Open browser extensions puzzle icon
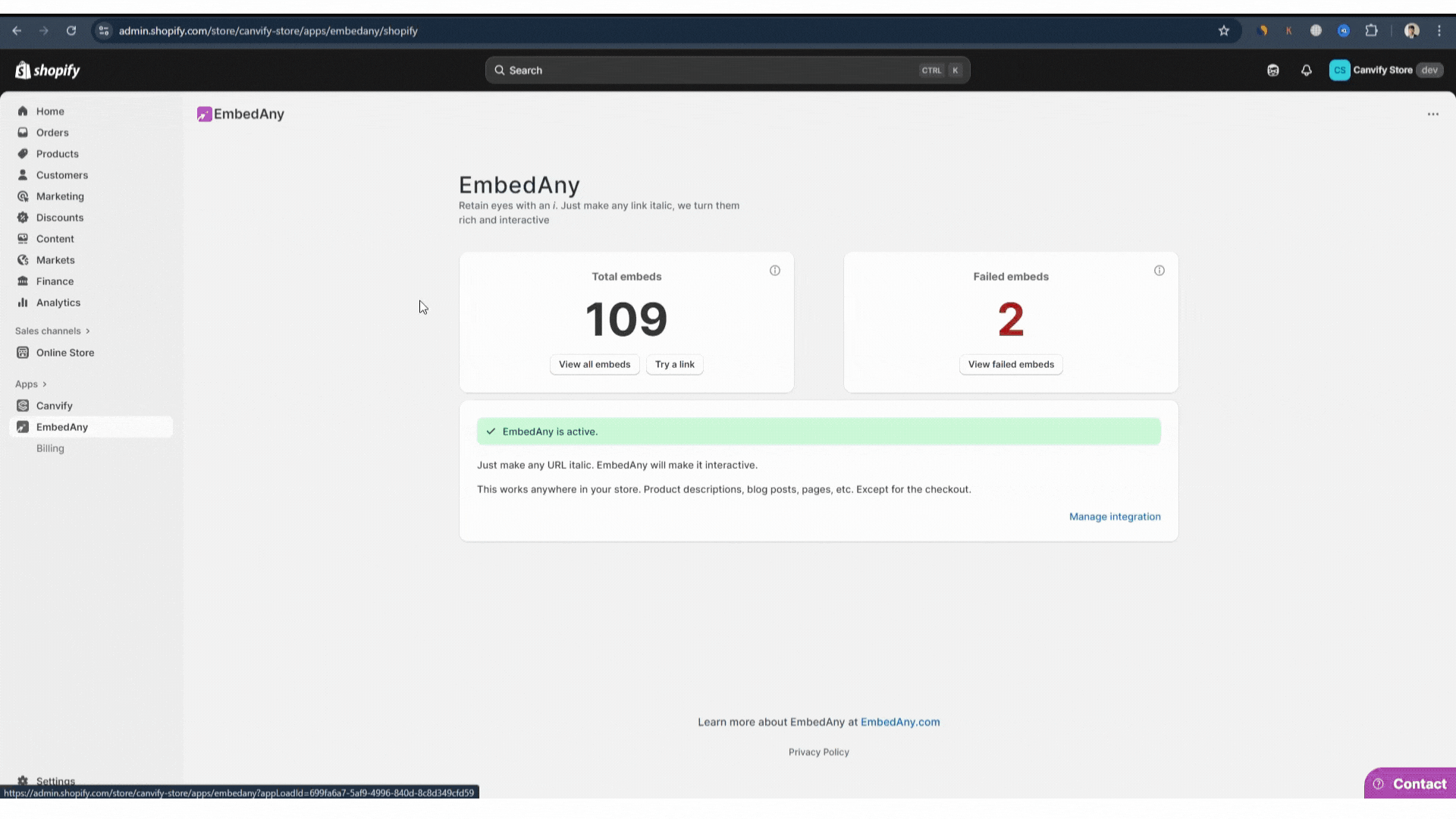Screen dimensions: 1456x819 coord(1371,31)
